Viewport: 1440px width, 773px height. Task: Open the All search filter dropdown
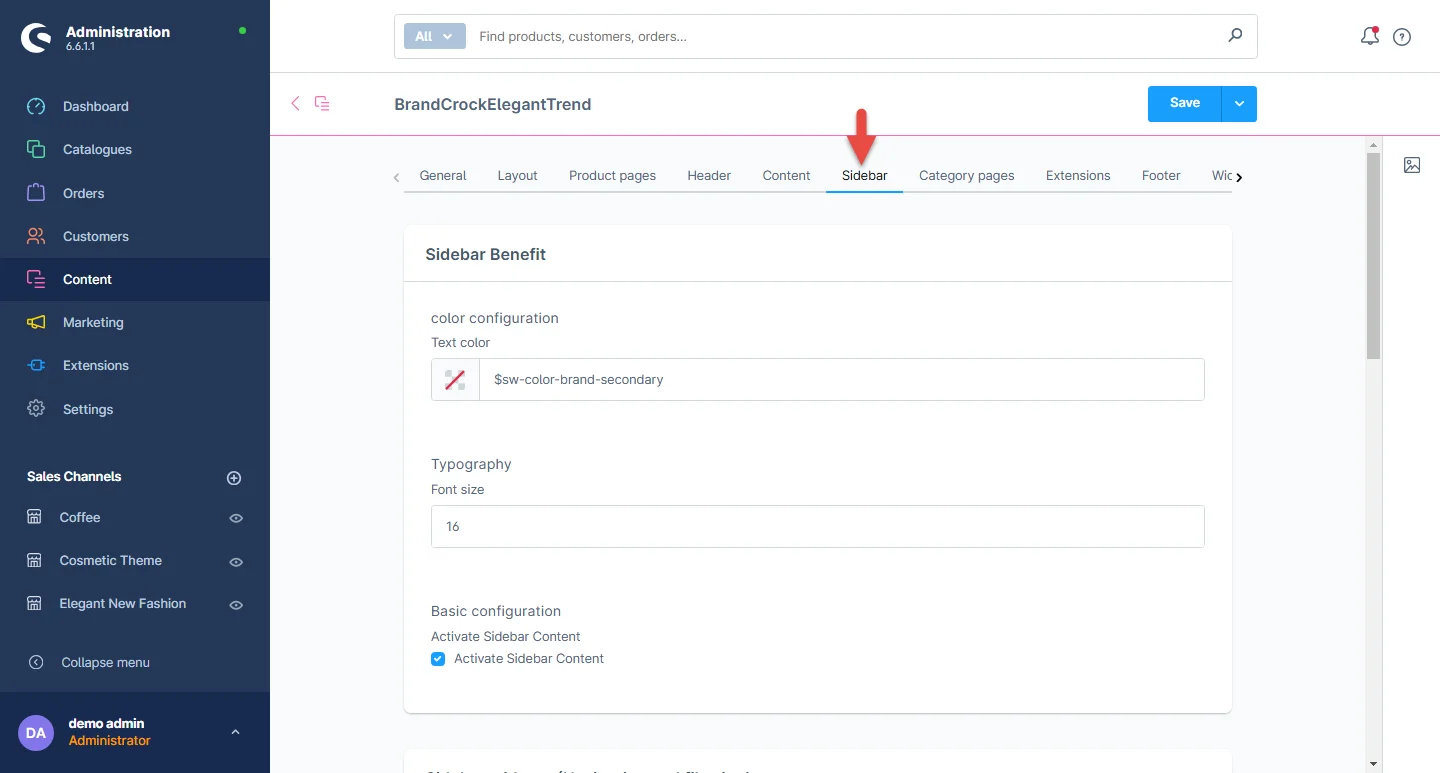click(x=434, y=36)
